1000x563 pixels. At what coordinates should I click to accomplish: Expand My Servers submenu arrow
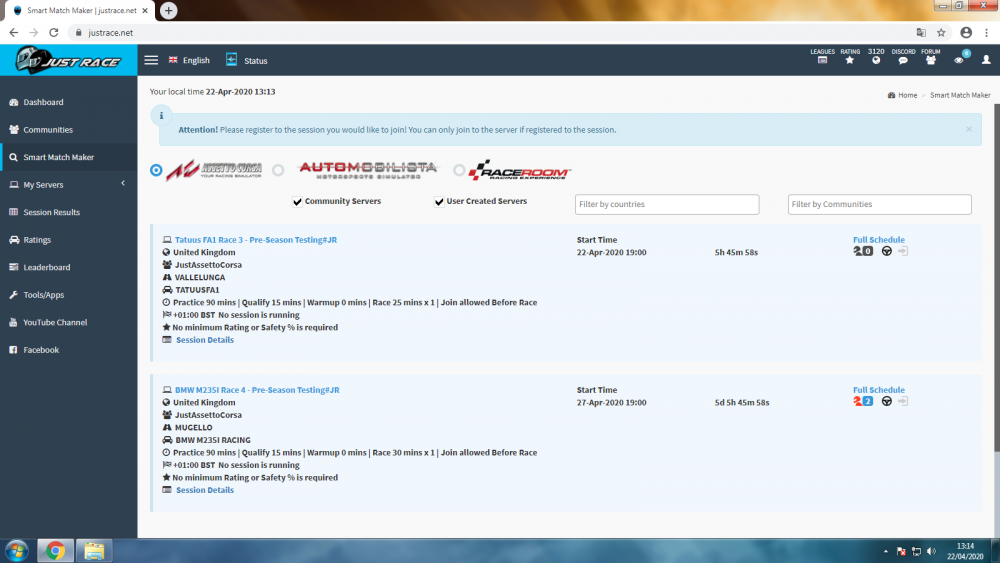point(123,184)
